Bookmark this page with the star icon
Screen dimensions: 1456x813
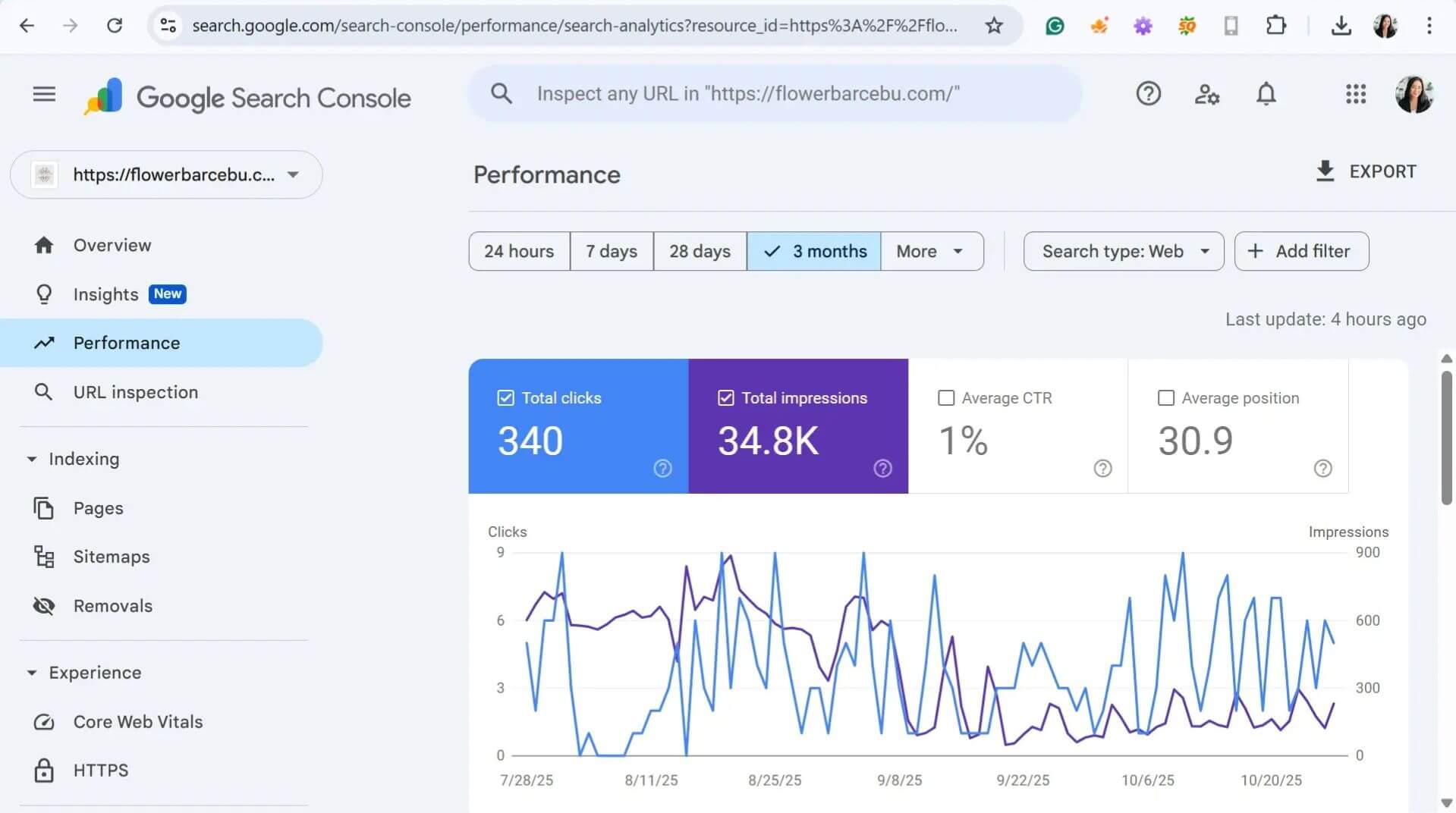click(x=993, y=26)
